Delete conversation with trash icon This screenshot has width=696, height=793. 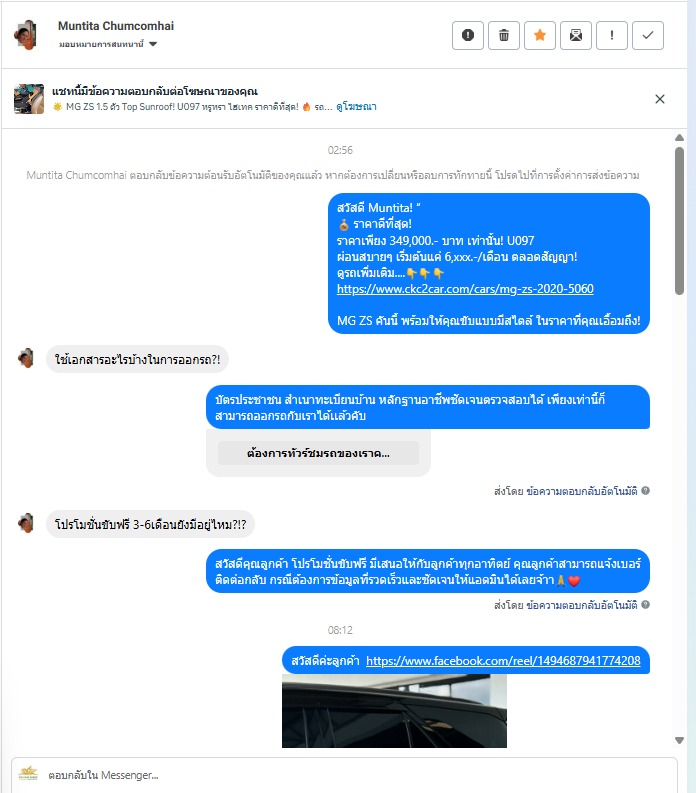pos(504,35)
